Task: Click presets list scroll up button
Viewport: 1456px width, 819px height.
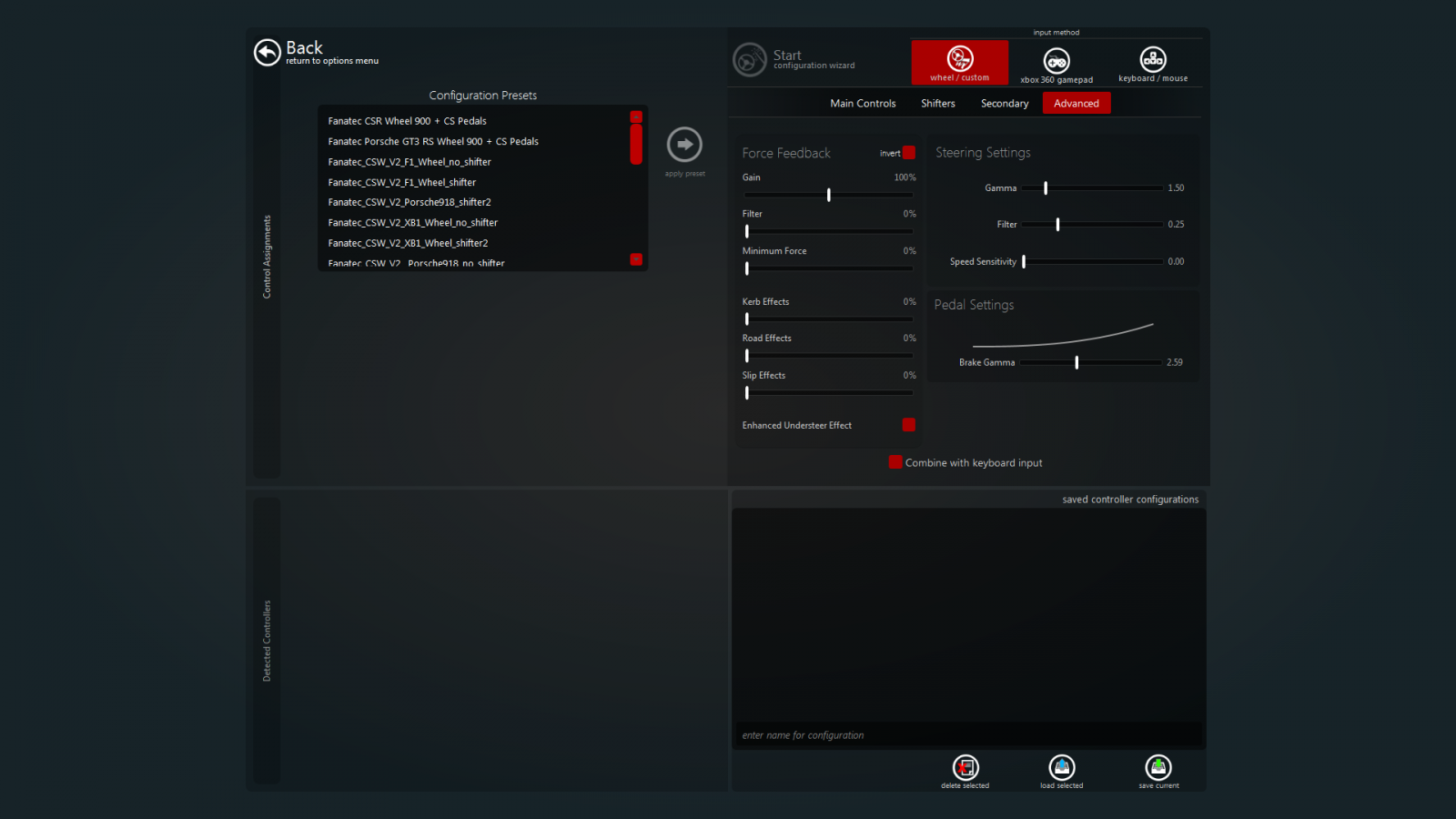Action: pos(636,116)
